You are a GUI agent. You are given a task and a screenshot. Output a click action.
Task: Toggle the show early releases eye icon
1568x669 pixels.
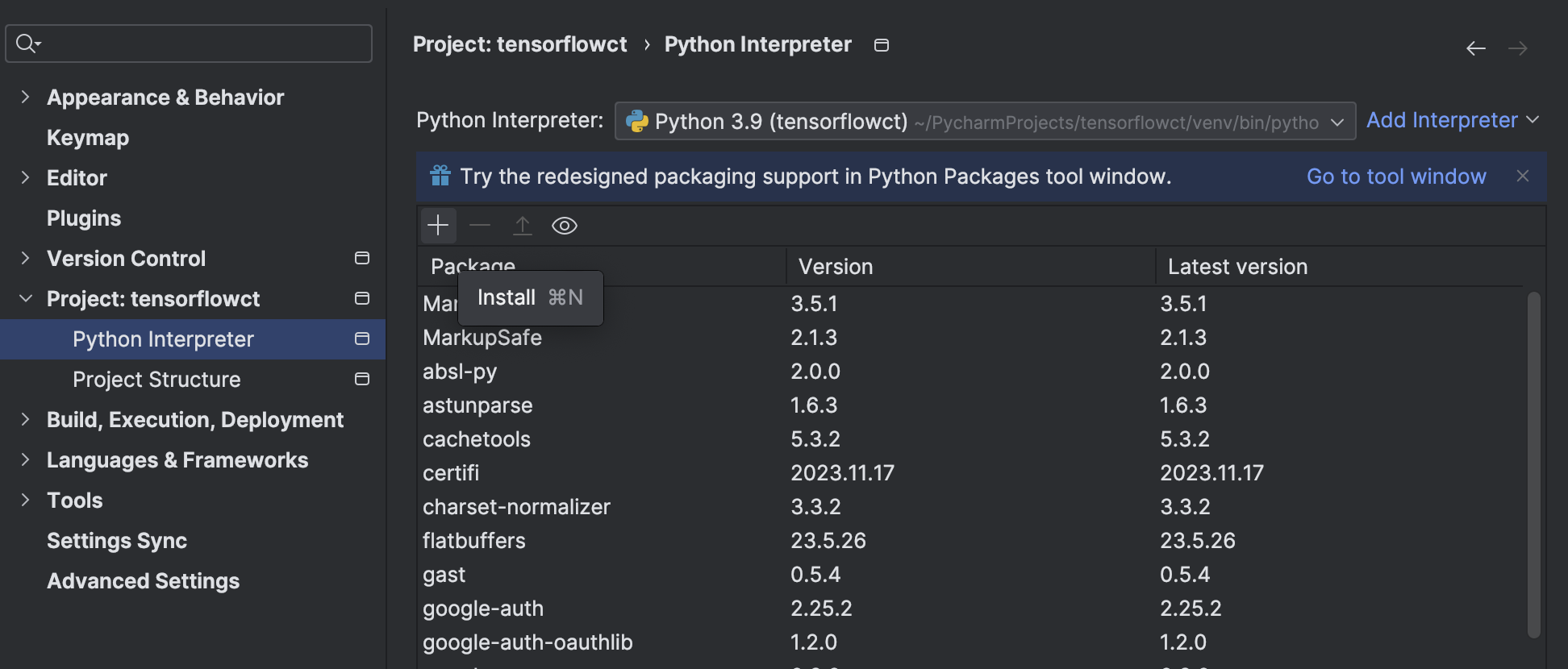(565, 226)
